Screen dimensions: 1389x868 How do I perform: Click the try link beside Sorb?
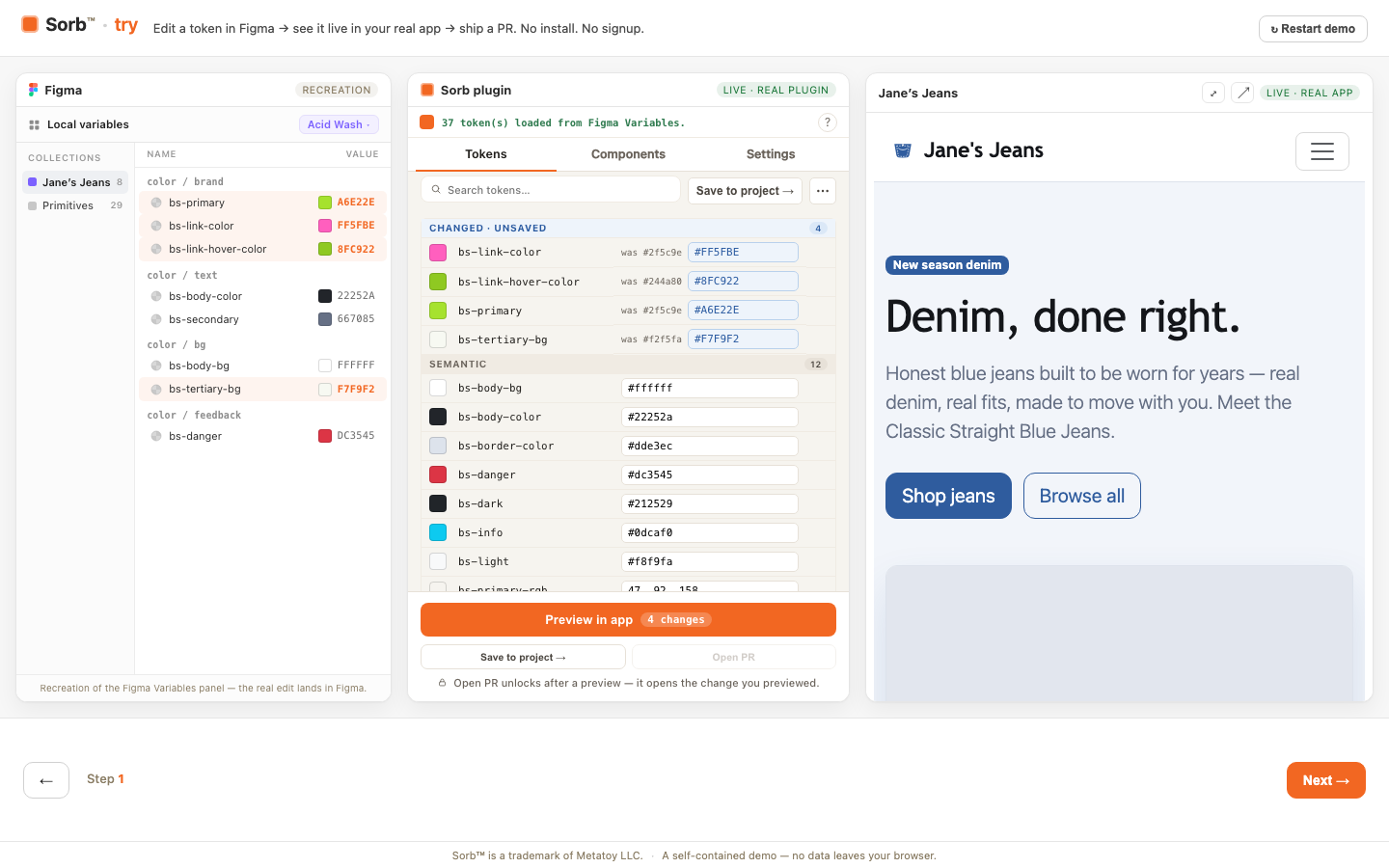click(126, 25)
